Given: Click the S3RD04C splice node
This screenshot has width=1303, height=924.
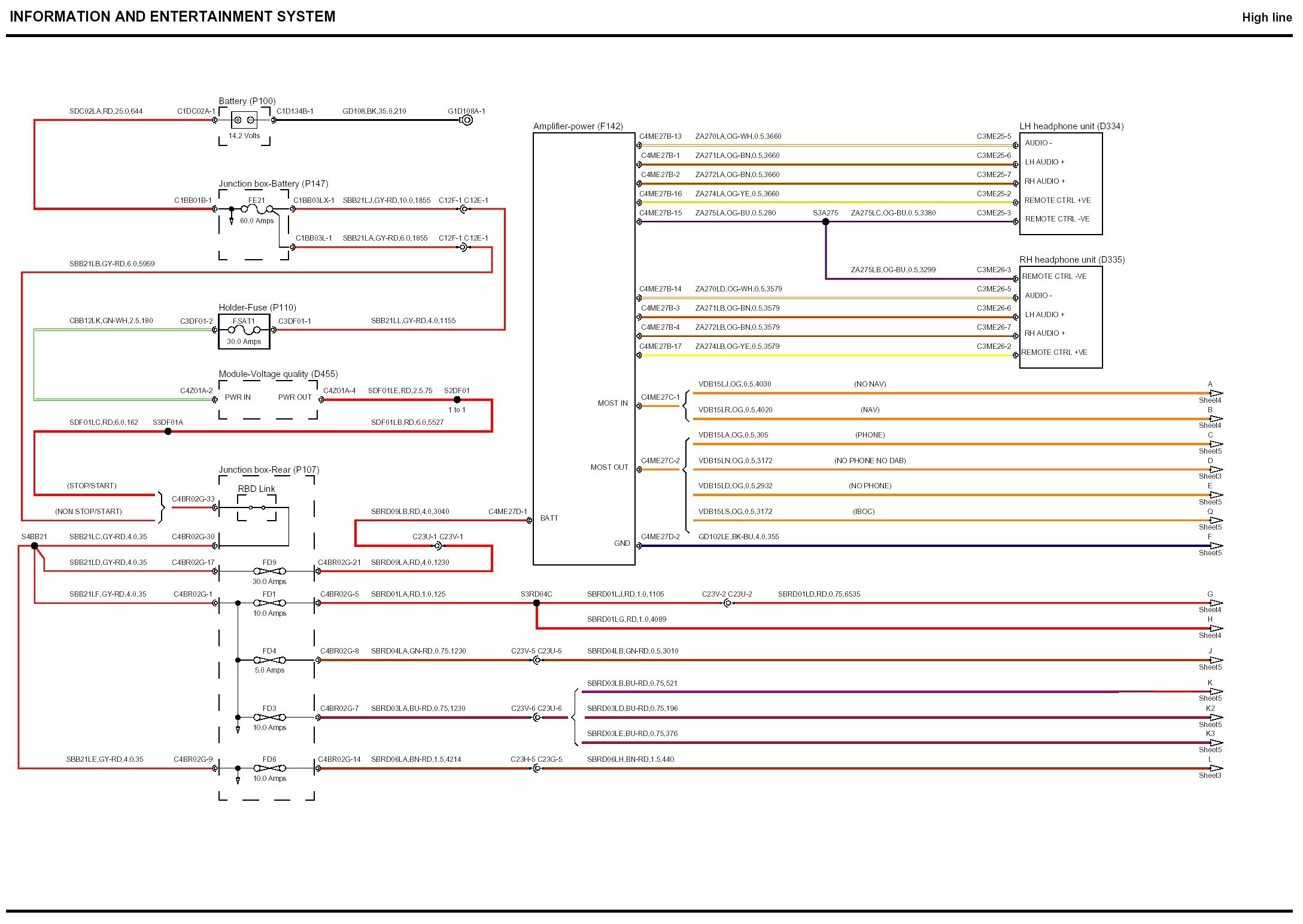Looking at the screenshot, I should pos(536,603).
